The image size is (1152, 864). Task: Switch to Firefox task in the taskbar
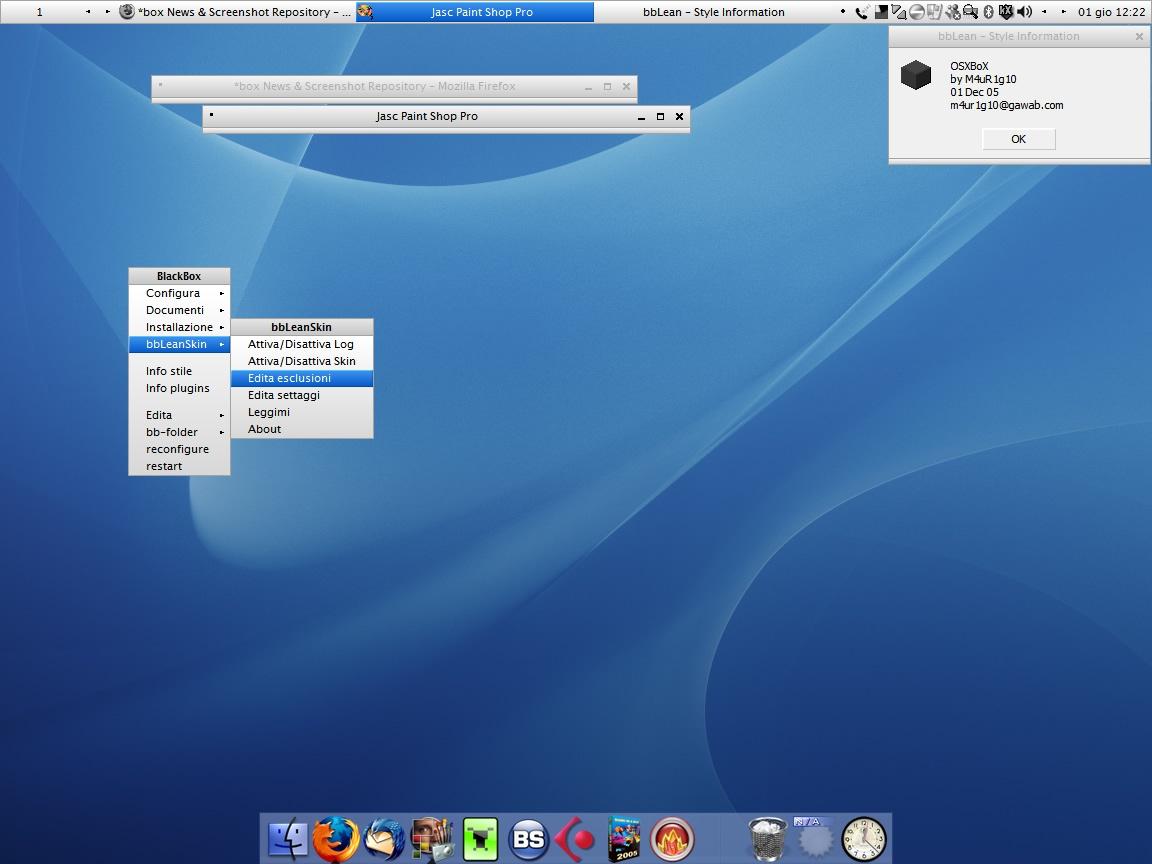236,12
